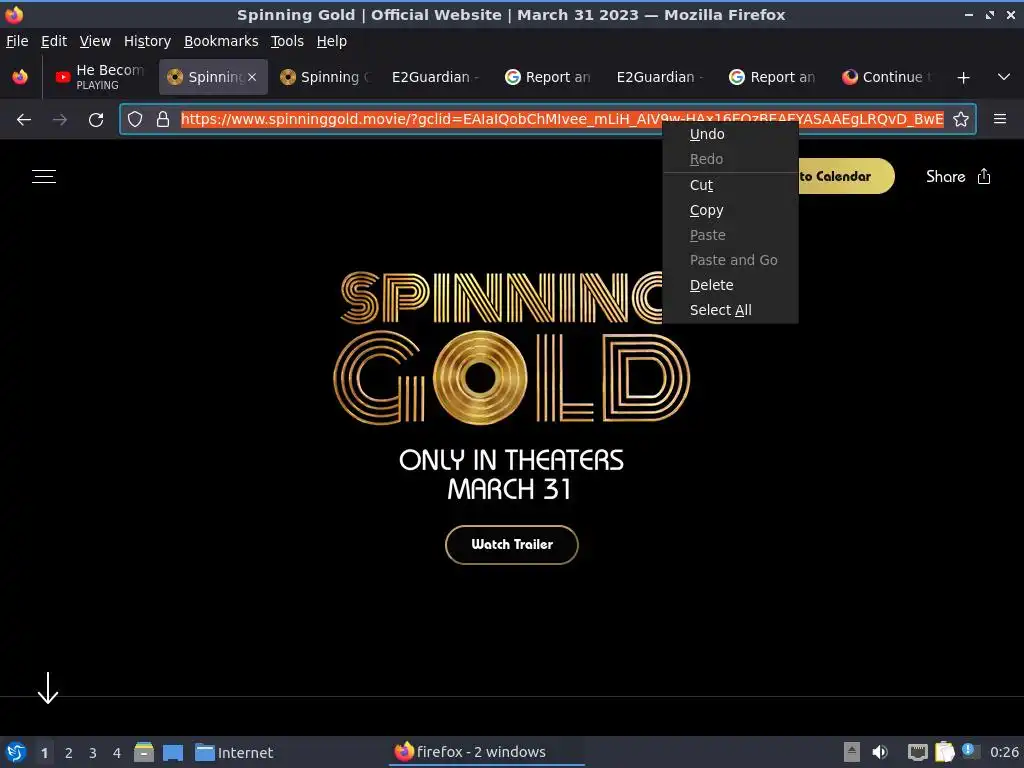The width and height of the screenshot is (1024, 768).
Task: Open the desktop start menu icon
Action: pyautogui.click(x=16, y=752)
